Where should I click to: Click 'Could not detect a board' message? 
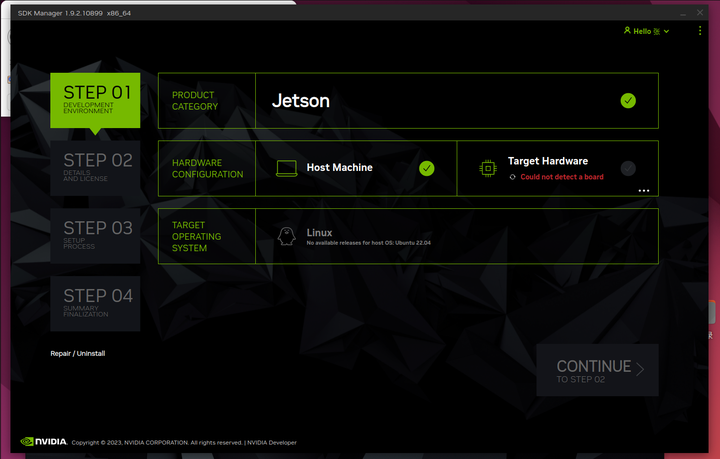[x=562, y=177]
